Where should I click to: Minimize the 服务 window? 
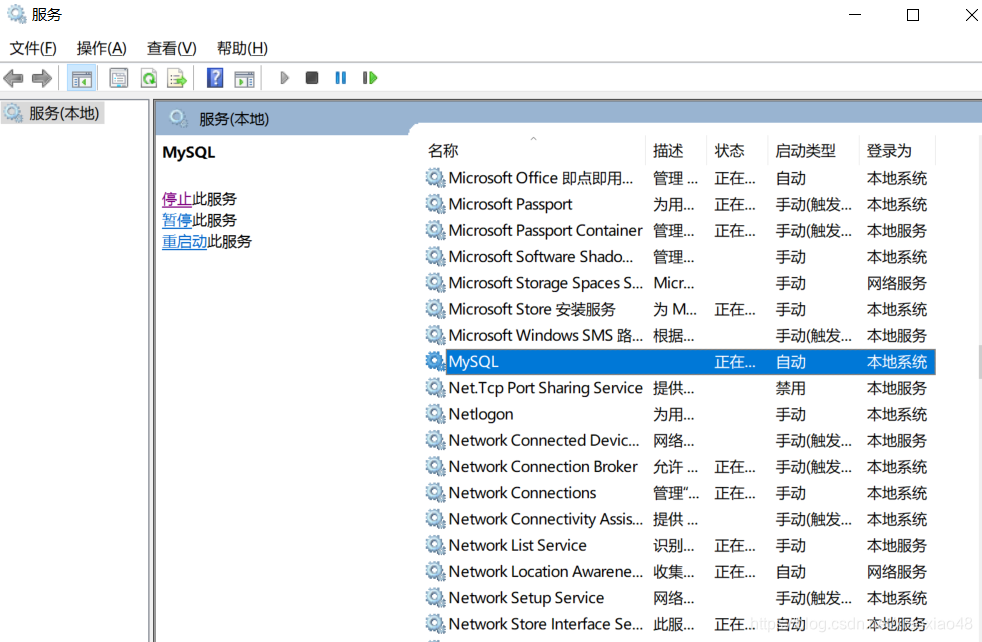point(855,14)
